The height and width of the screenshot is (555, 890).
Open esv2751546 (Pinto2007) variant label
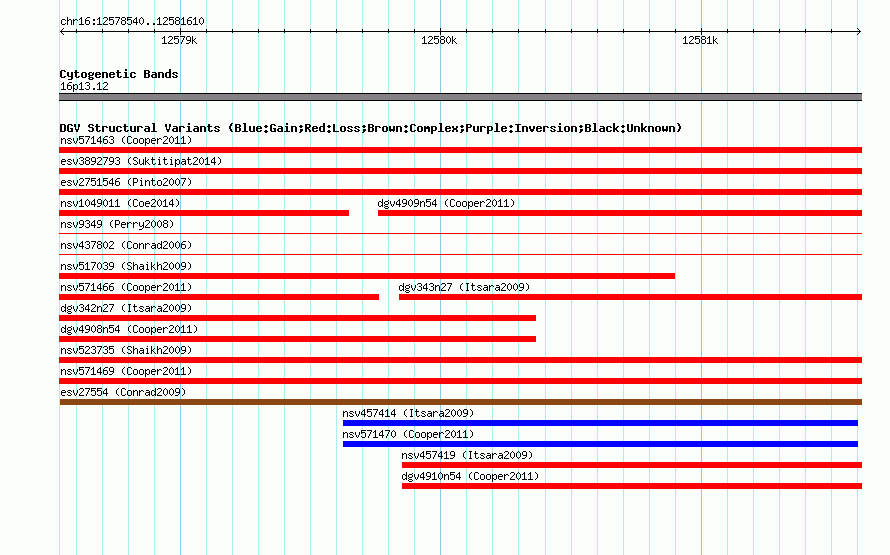pyautogui.click(x=126, y=182)
